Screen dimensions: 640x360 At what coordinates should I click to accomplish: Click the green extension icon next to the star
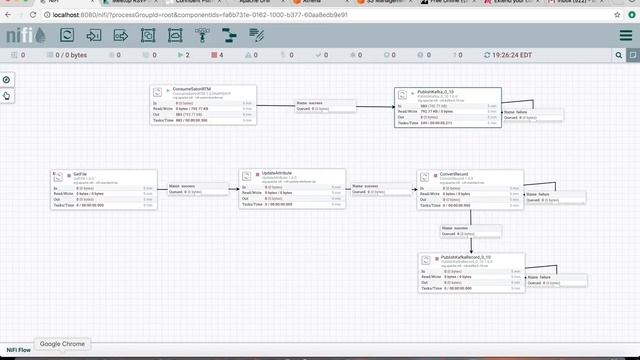(632, 15)
